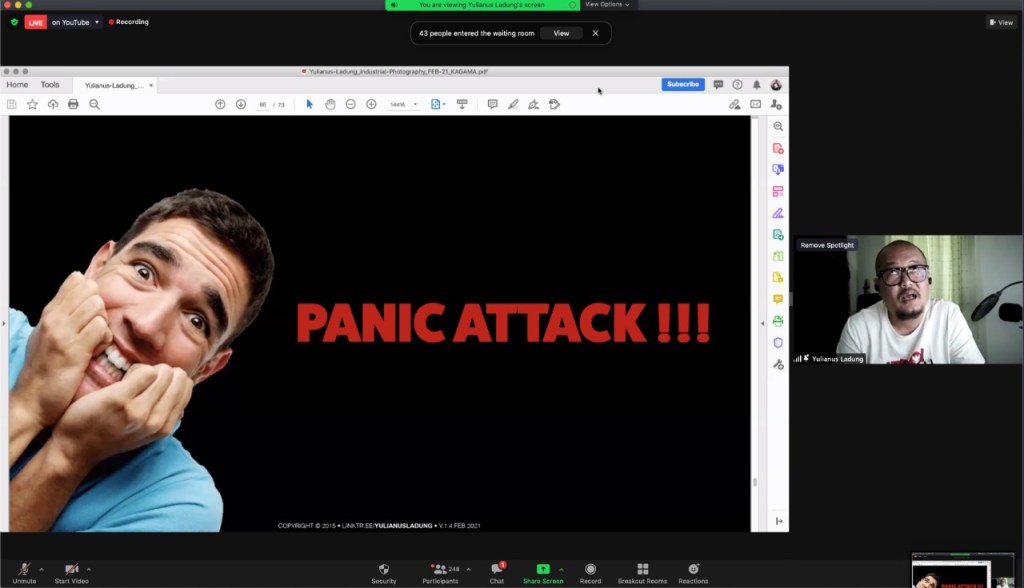The image size is (1024, 588).
Task: Click the Remove Spotlight button
Action: coord(827,245)
